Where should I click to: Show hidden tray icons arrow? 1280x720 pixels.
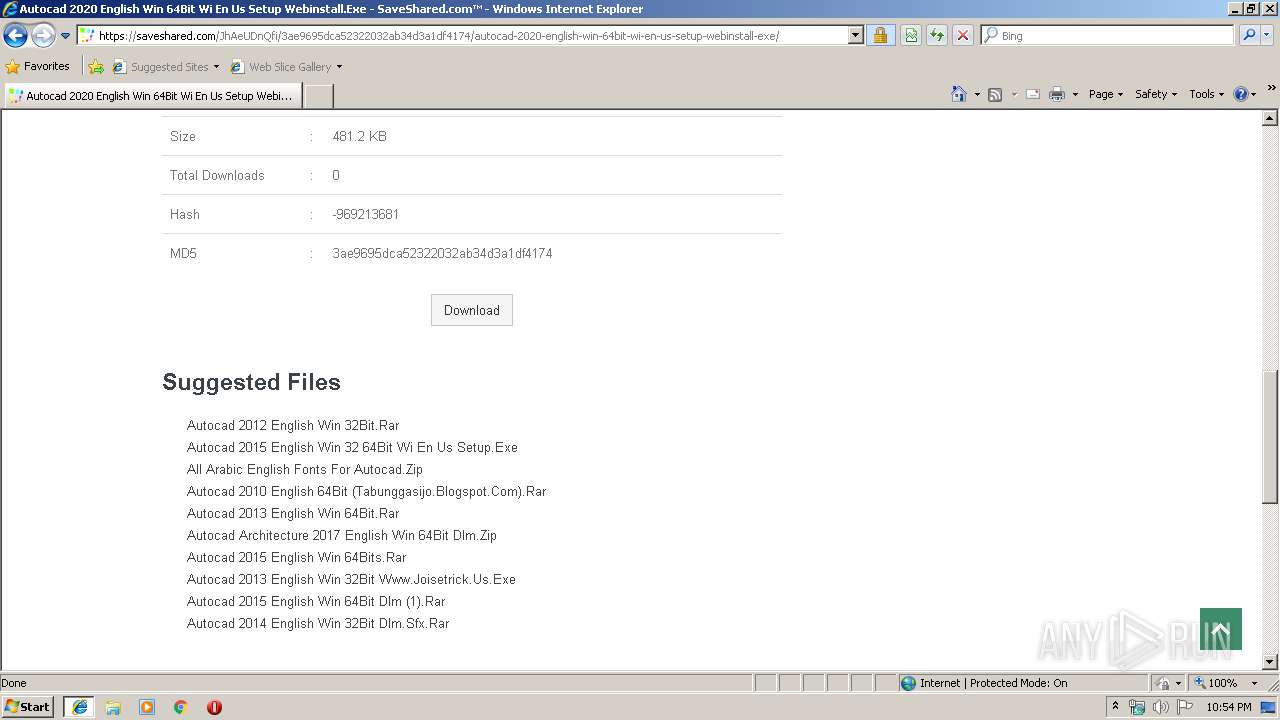click(1115, 707)
